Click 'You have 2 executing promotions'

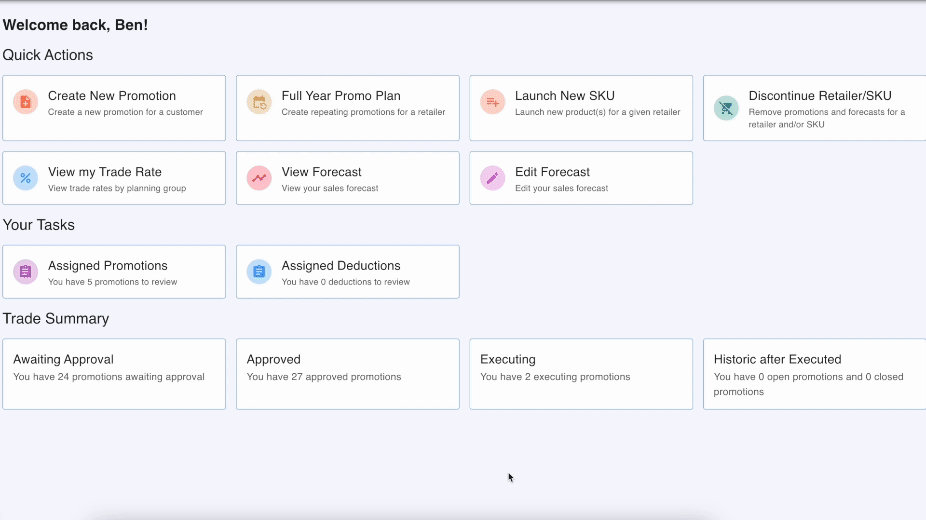click(555, 377)
